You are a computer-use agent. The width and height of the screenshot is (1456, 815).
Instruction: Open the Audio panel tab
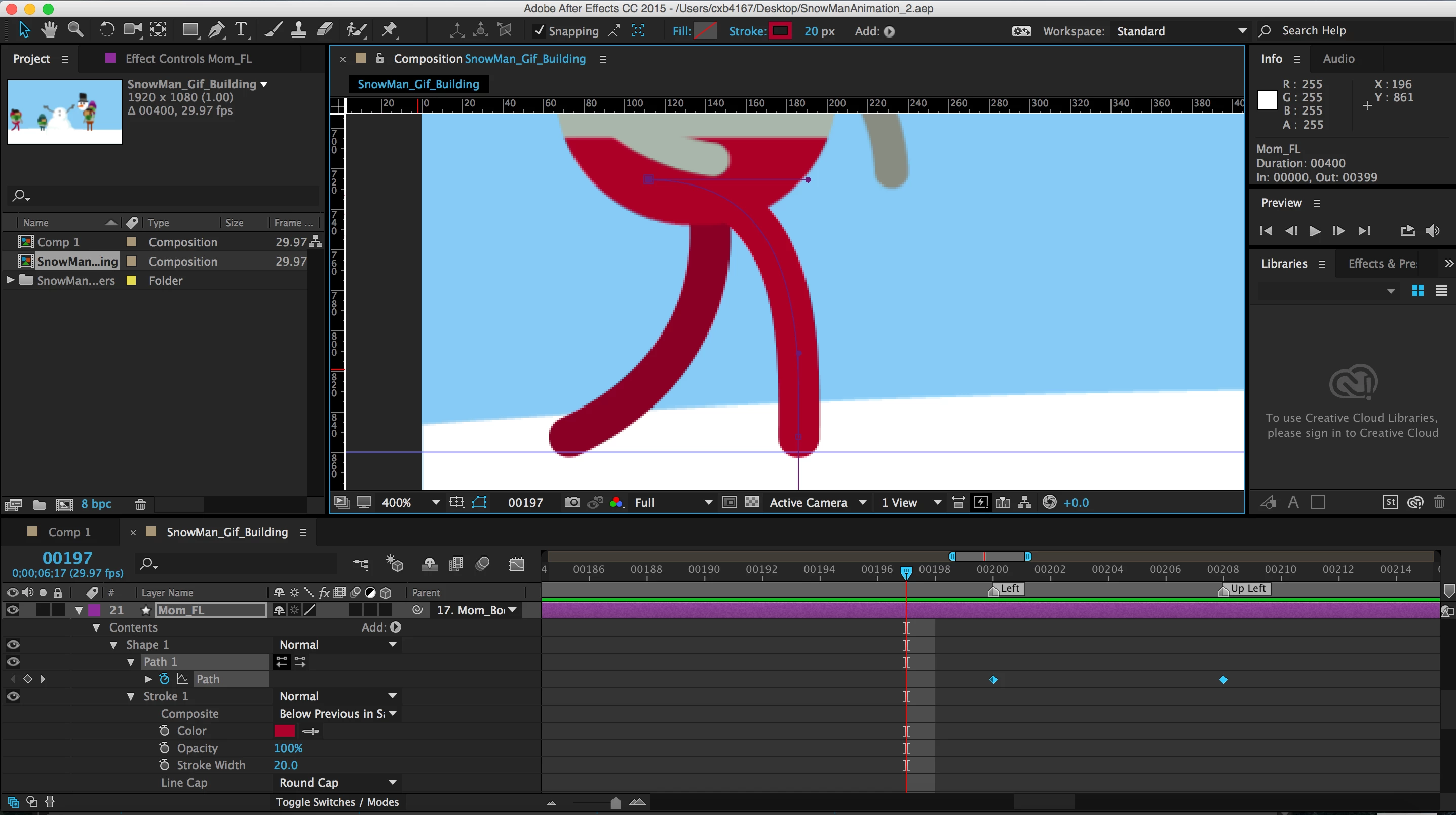tap(1338, 59)
